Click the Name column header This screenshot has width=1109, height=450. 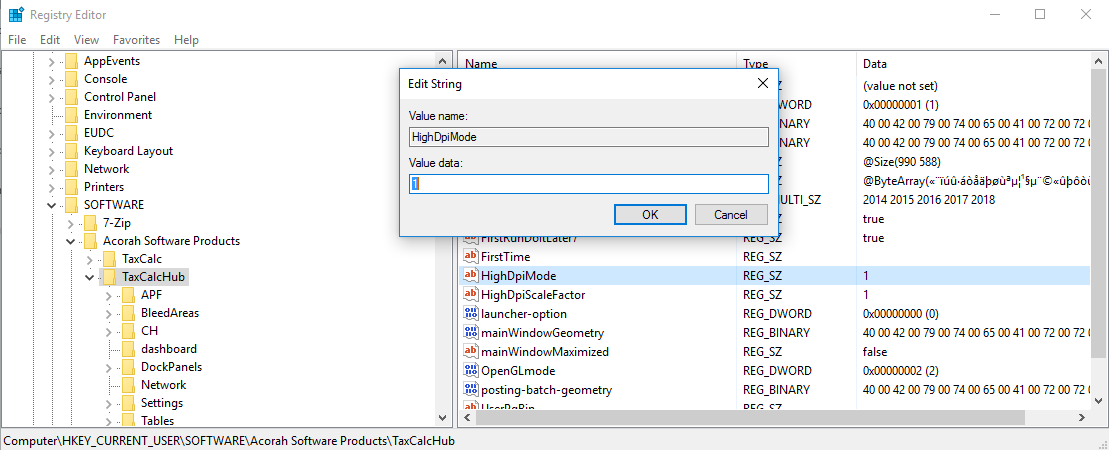tap(481, 64)
